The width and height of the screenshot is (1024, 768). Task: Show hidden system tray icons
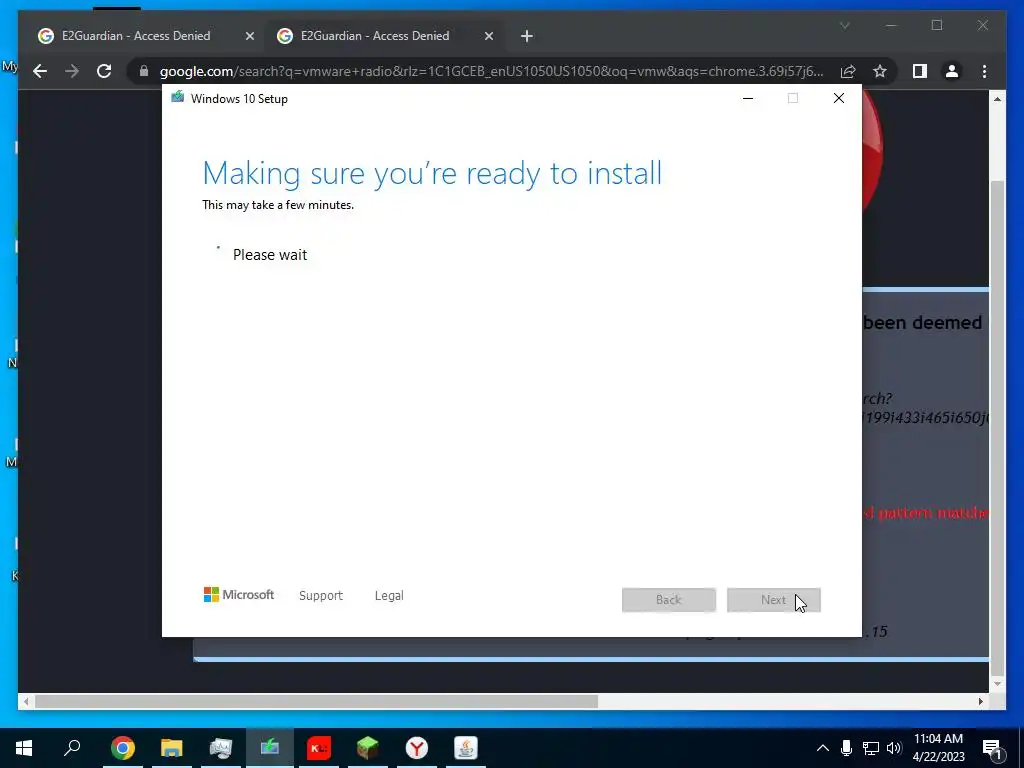point(823,748)
